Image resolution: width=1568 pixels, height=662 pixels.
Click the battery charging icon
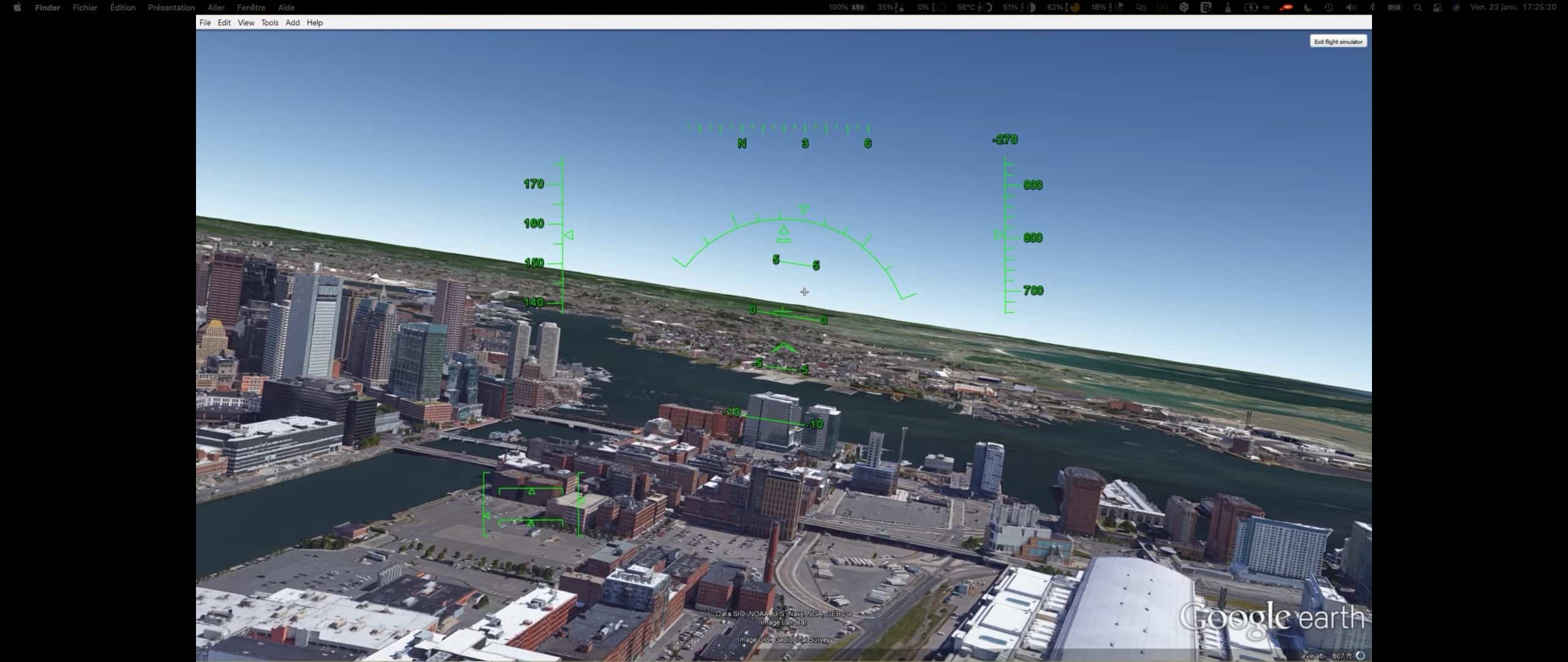coord(1250,7)
